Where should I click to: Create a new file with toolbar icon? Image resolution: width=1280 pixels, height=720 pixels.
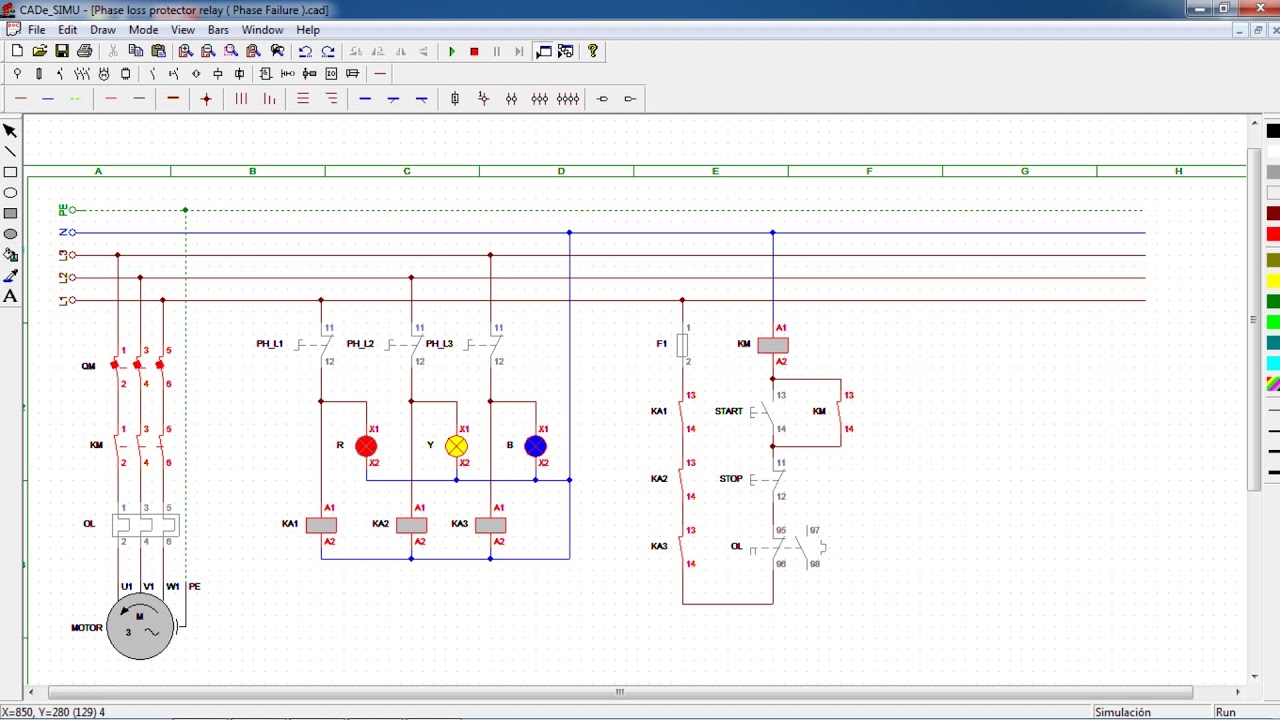17,51
